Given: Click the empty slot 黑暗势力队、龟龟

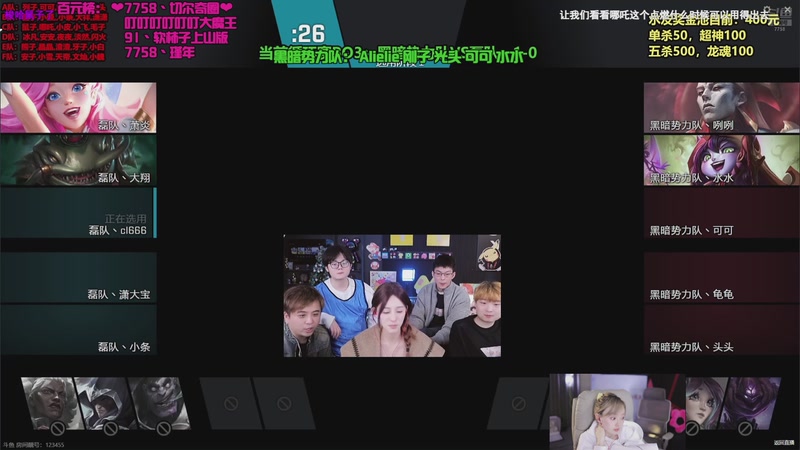Looking at the screenshot, I should pos(721,277).
